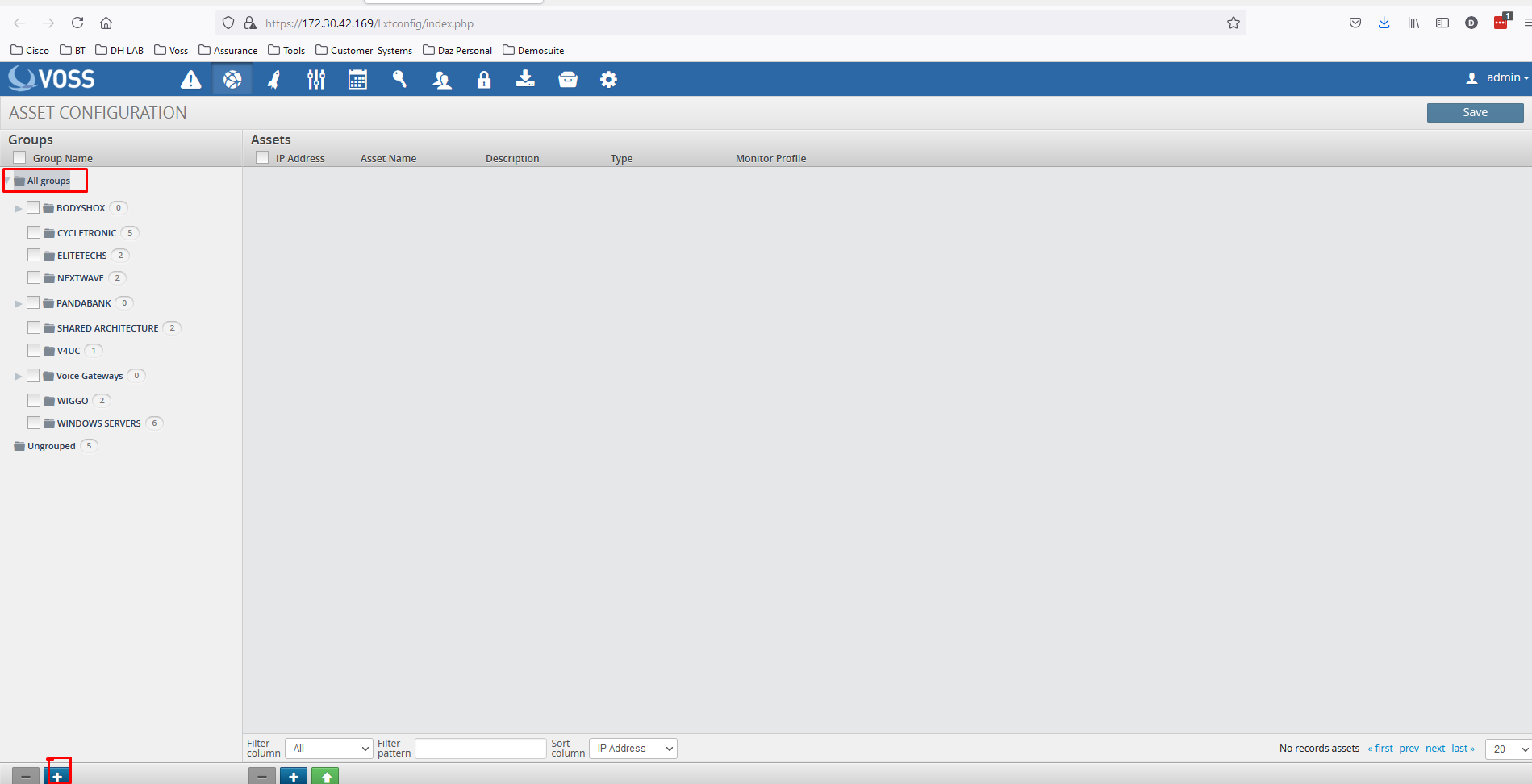Open the Filter column dropdown
1532x784 pixels.
coord(330,749)
